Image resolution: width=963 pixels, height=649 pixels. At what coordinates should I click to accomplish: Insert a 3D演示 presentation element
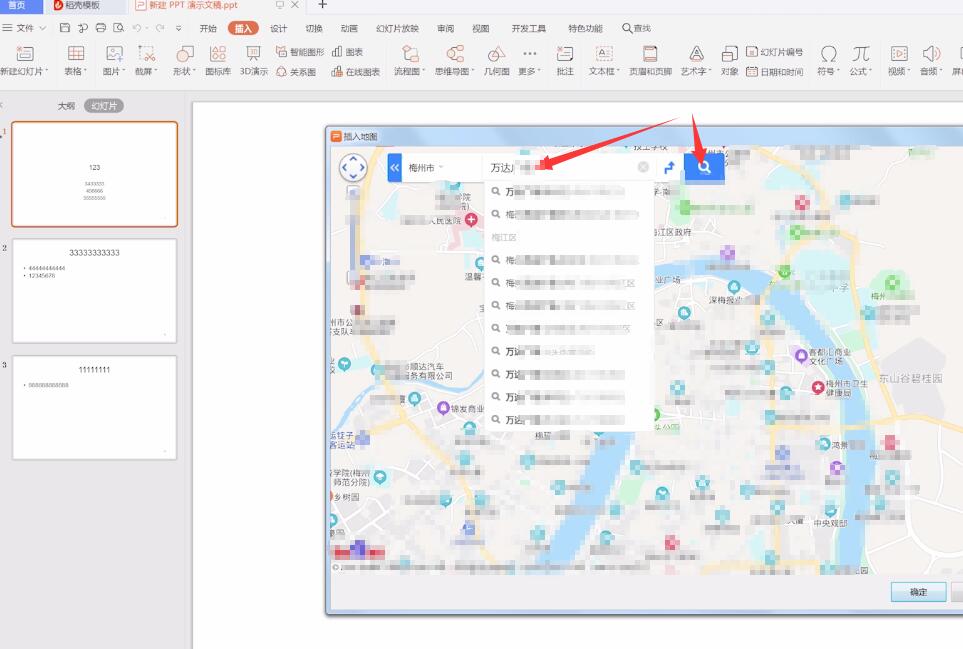254,60
